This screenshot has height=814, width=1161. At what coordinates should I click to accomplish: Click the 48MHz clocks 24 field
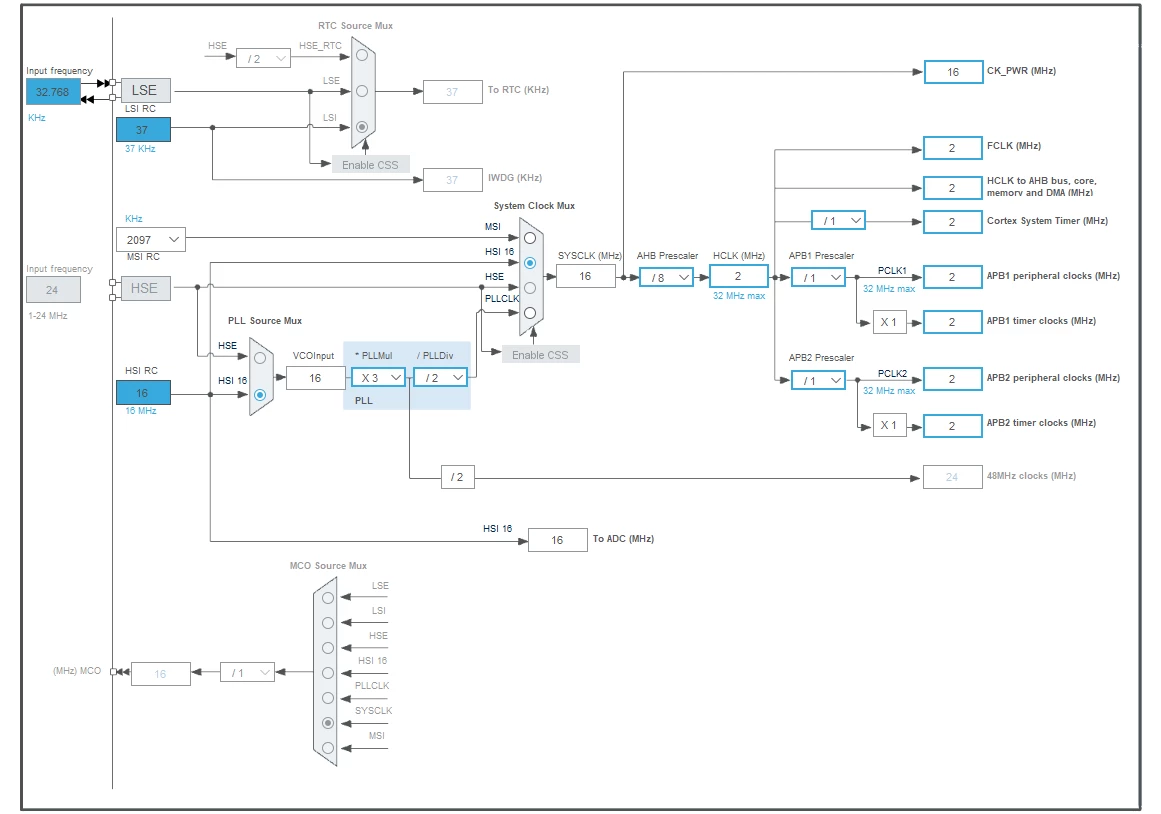coord(953,477)
